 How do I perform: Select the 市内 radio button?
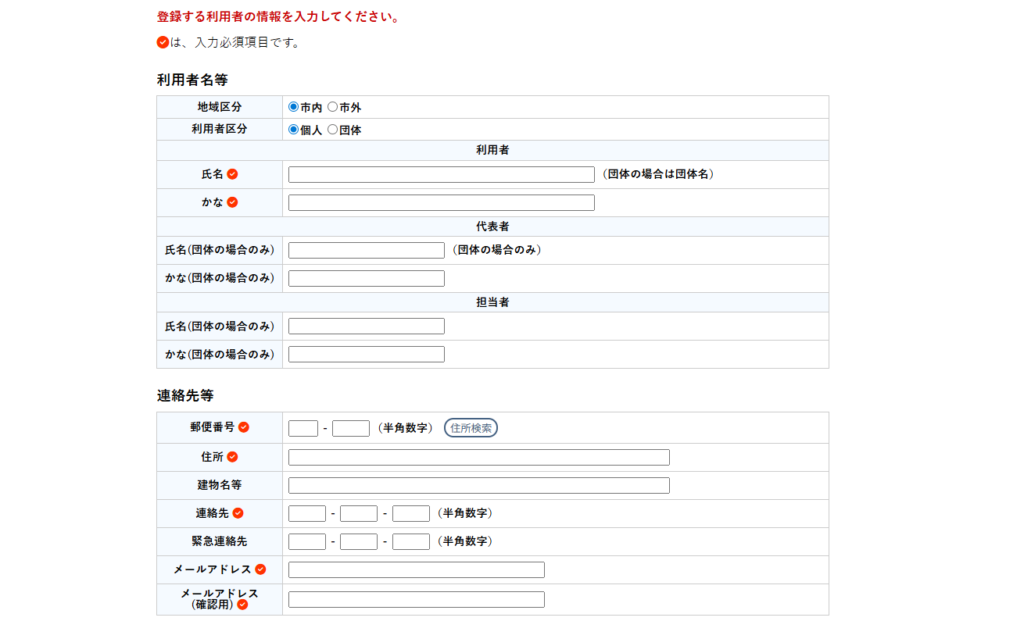tap(294, 107)
